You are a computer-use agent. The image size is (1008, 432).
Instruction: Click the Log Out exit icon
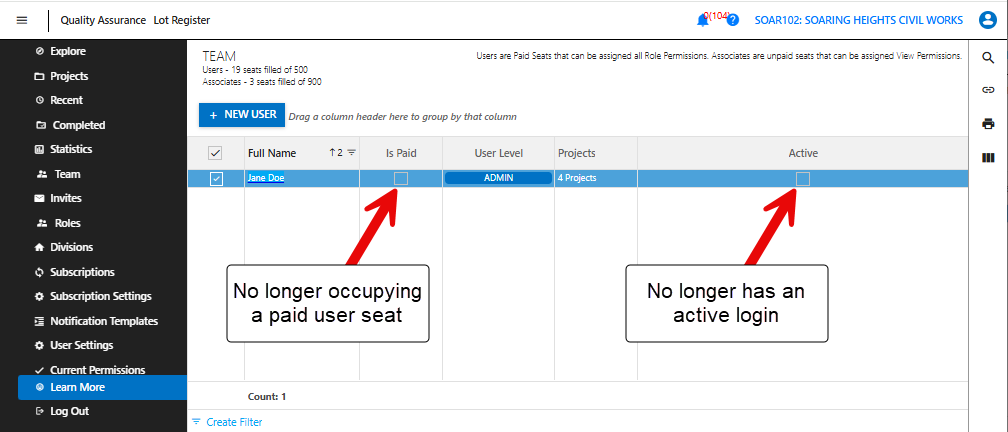pyautogui.click(x=40, y=411)
